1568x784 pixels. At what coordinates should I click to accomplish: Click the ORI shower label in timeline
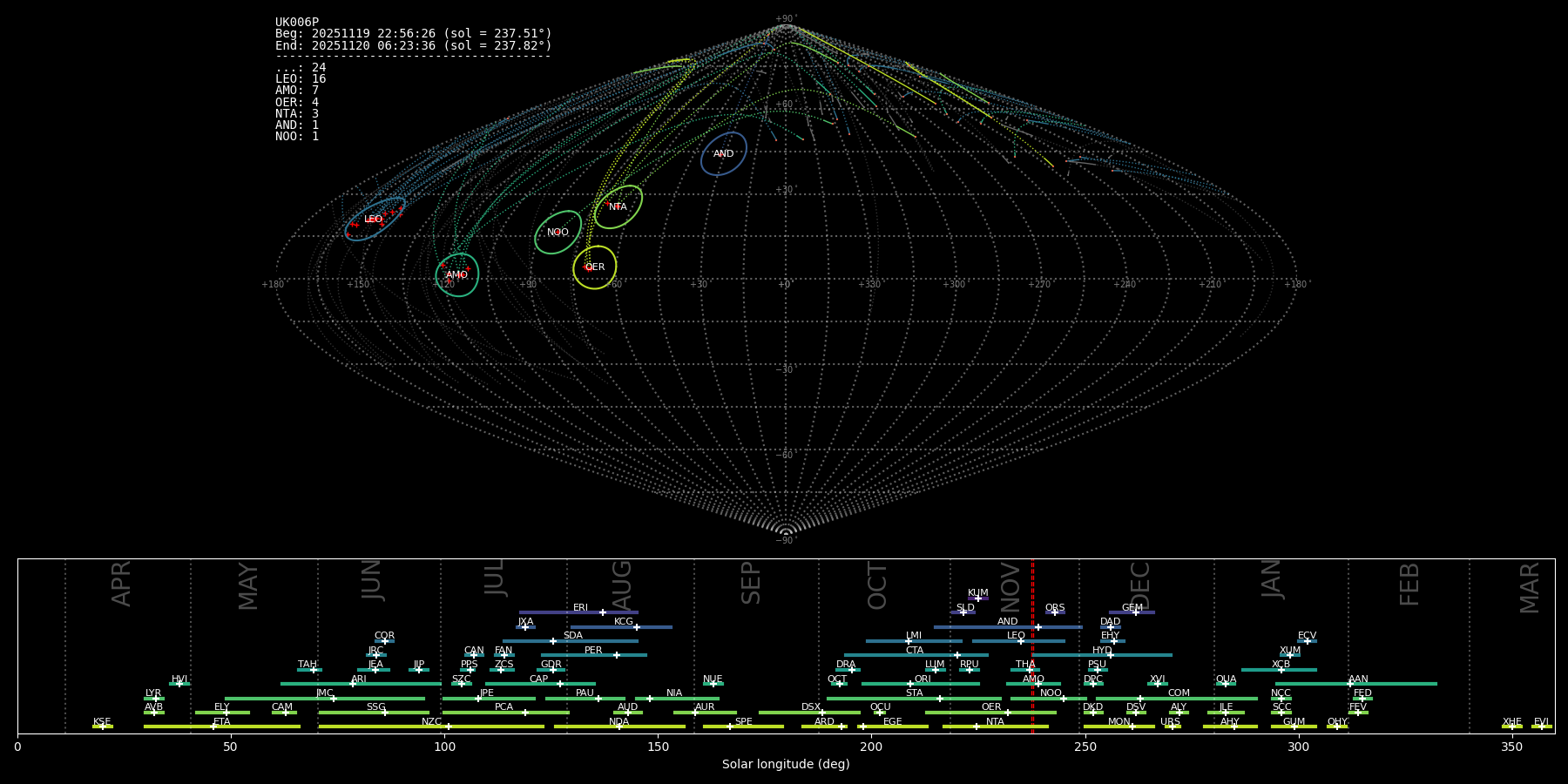tap(923, 679)
